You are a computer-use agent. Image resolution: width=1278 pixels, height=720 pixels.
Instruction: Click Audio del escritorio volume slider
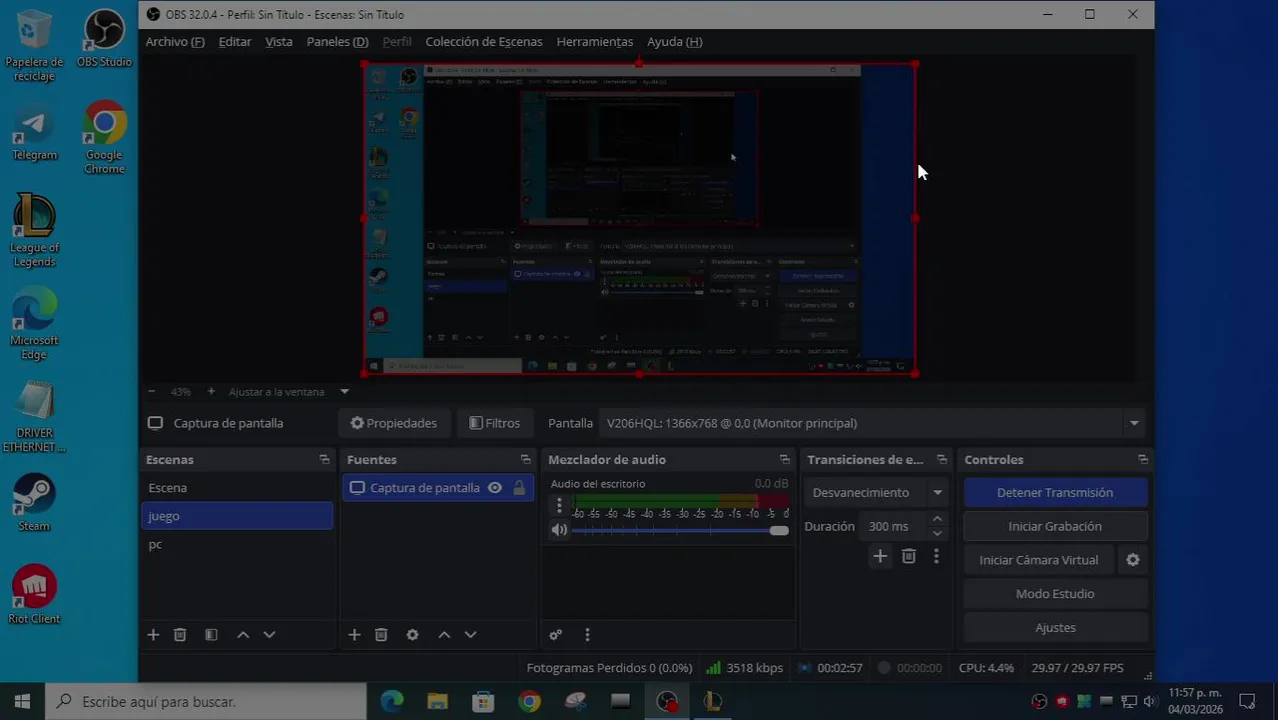click(x=680, y=531)
